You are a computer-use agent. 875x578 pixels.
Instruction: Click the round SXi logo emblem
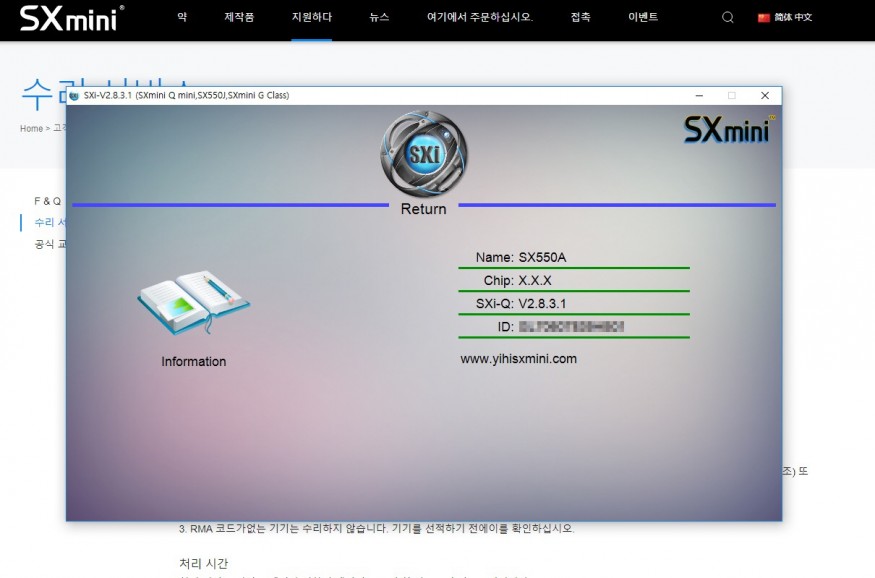(x=424, y=153)
